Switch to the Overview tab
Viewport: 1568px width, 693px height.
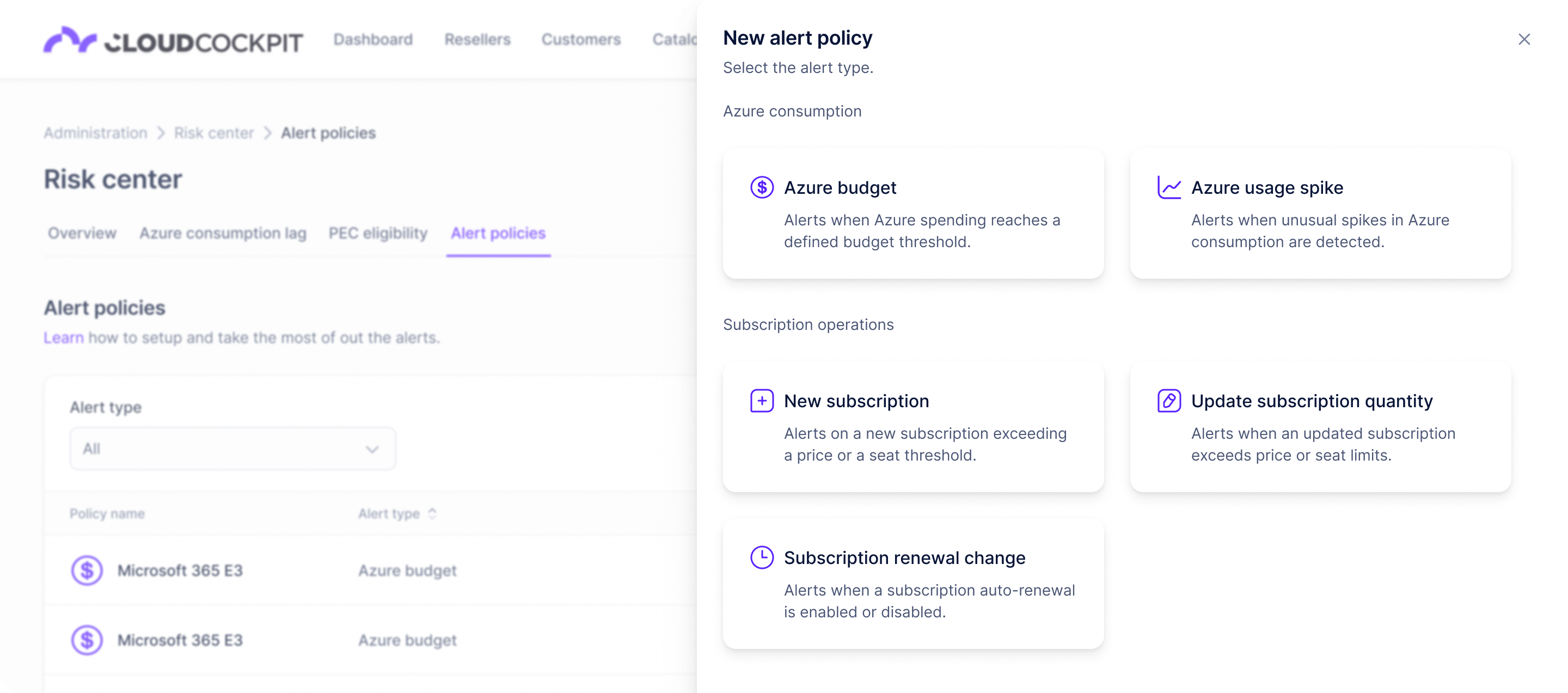[82, 234]
